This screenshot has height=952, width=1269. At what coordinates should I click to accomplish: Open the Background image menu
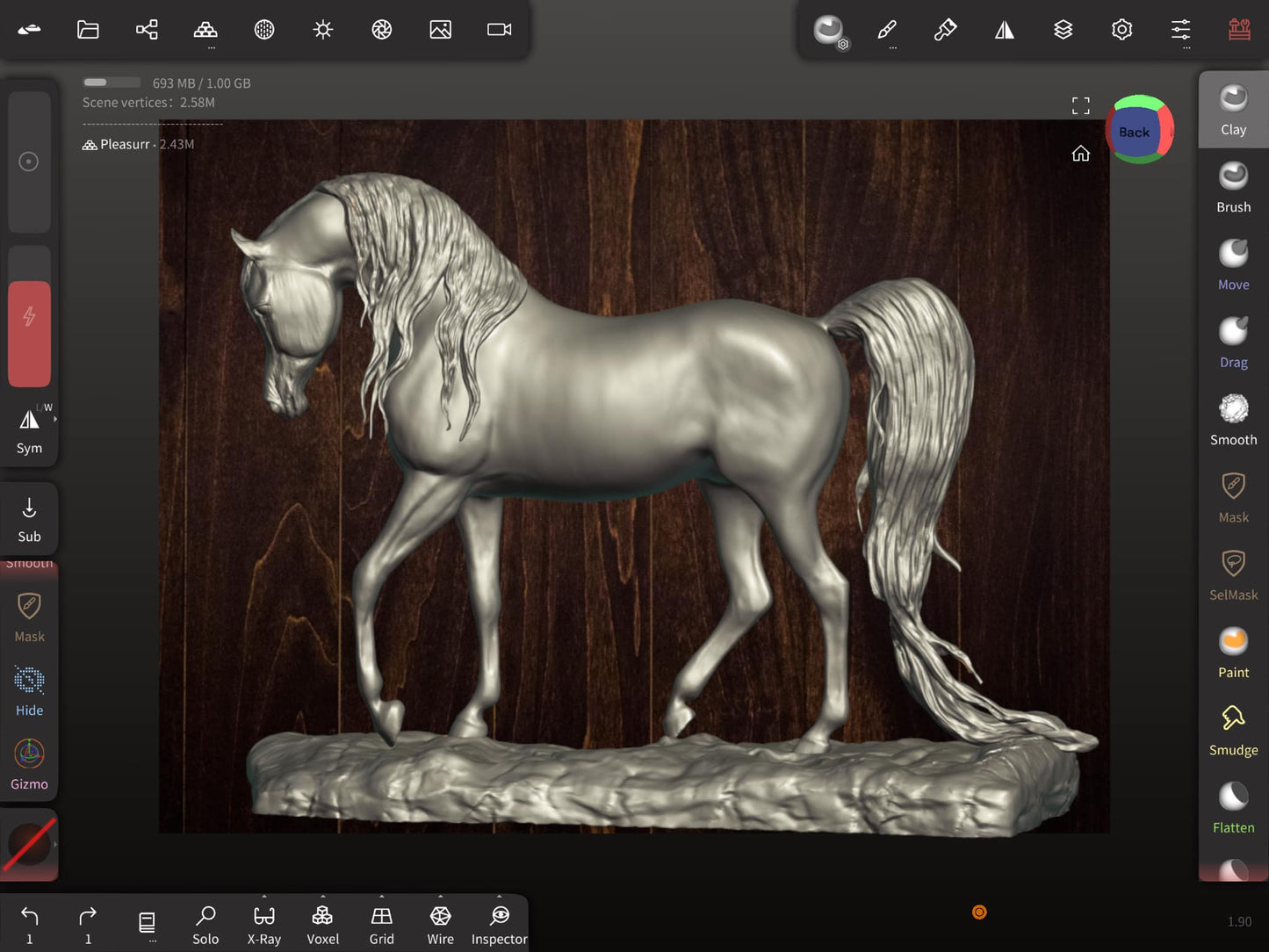pos(440,29)
